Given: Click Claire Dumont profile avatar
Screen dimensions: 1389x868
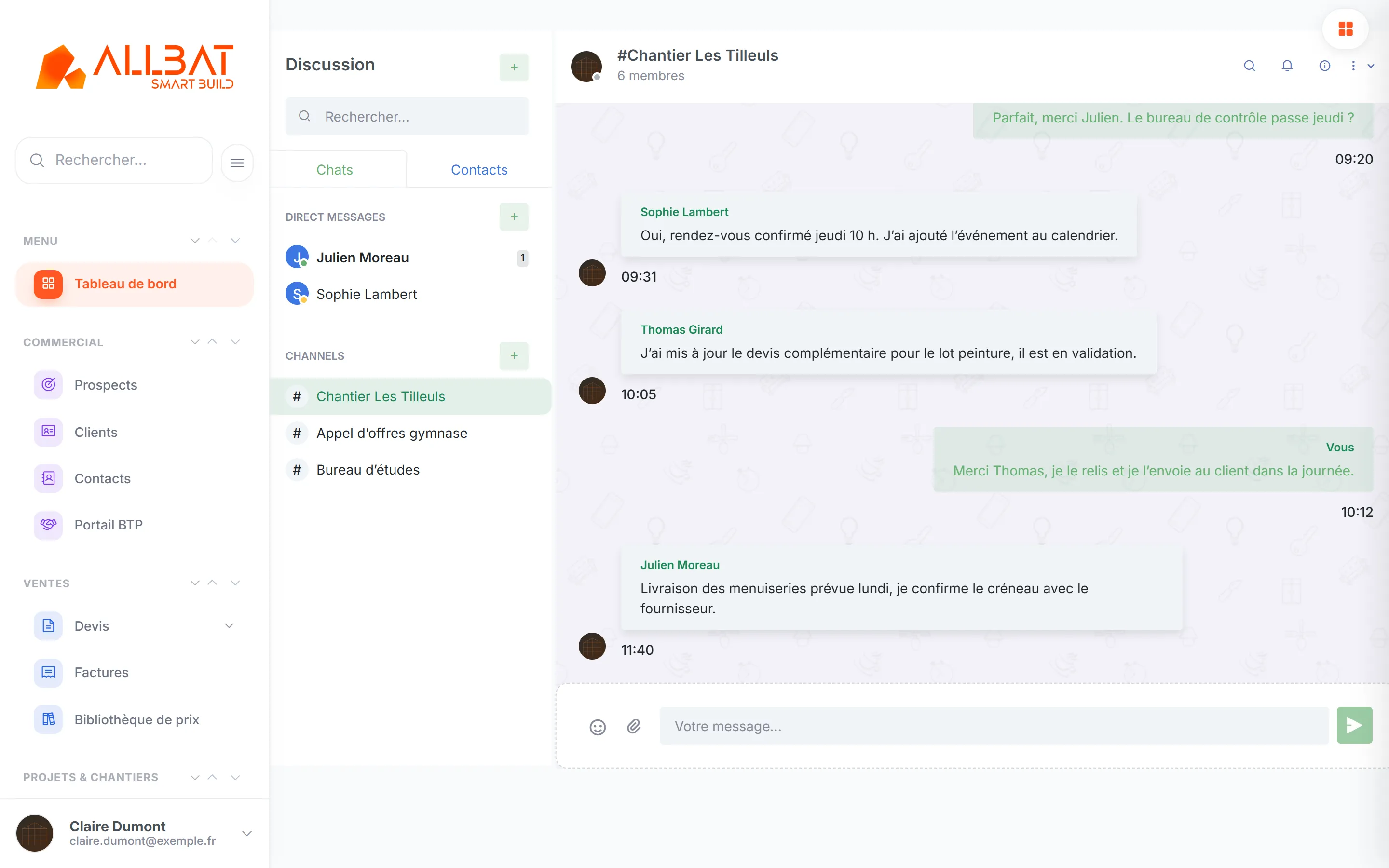Looking at the screenshot, I should click(34, 833).
